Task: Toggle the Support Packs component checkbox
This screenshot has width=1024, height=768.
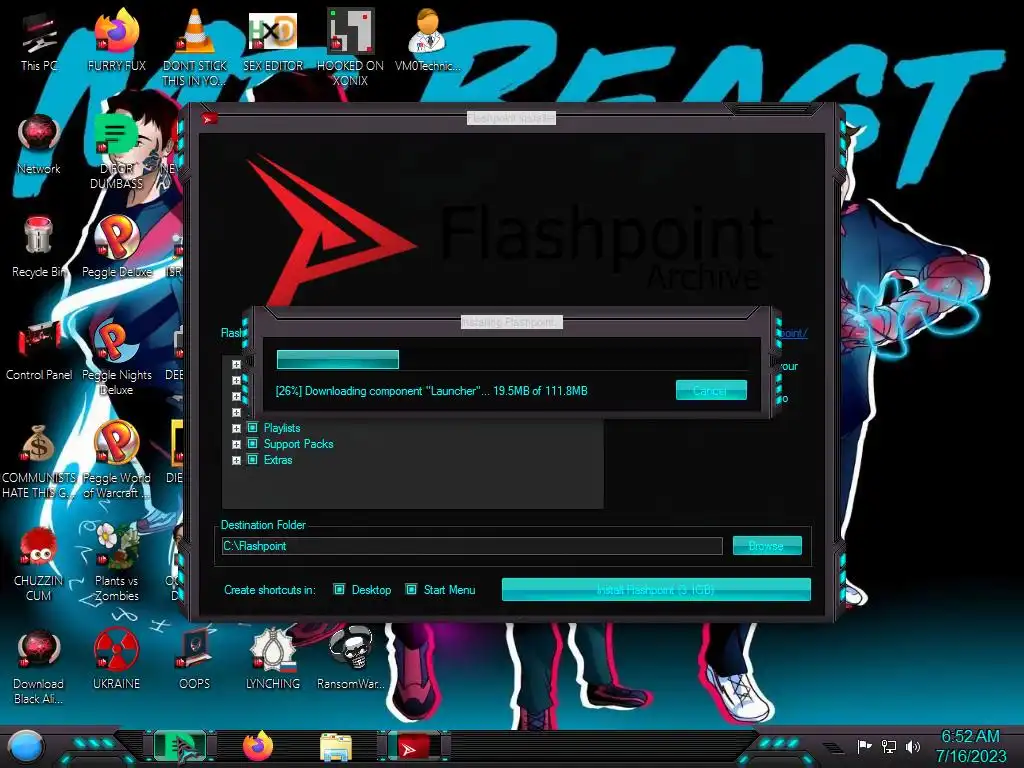Action: tap(253, 444)
